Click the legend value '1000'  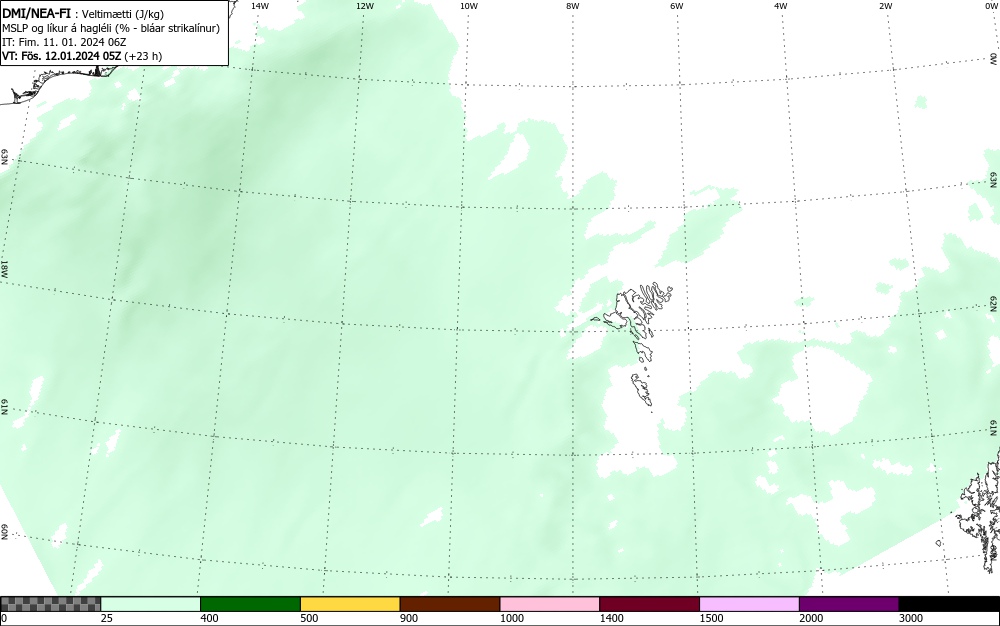click(511, 618)
